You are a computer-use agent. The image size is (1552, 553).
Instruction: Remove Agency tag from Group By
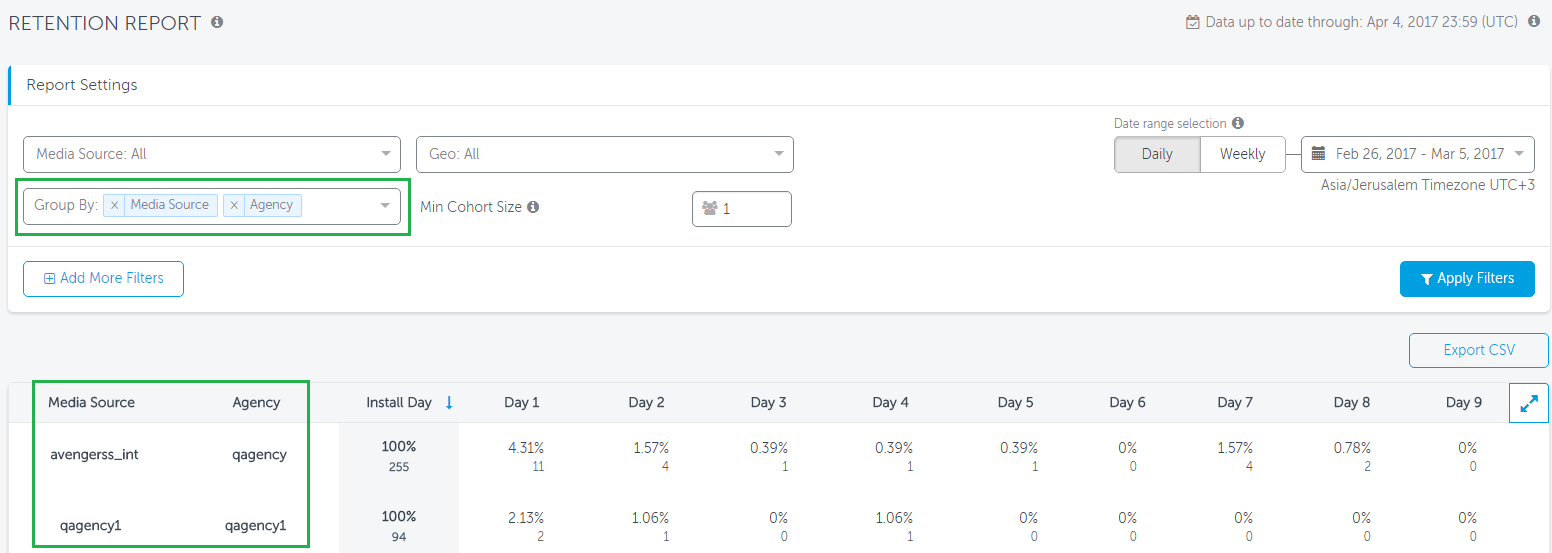click(234, 205)
